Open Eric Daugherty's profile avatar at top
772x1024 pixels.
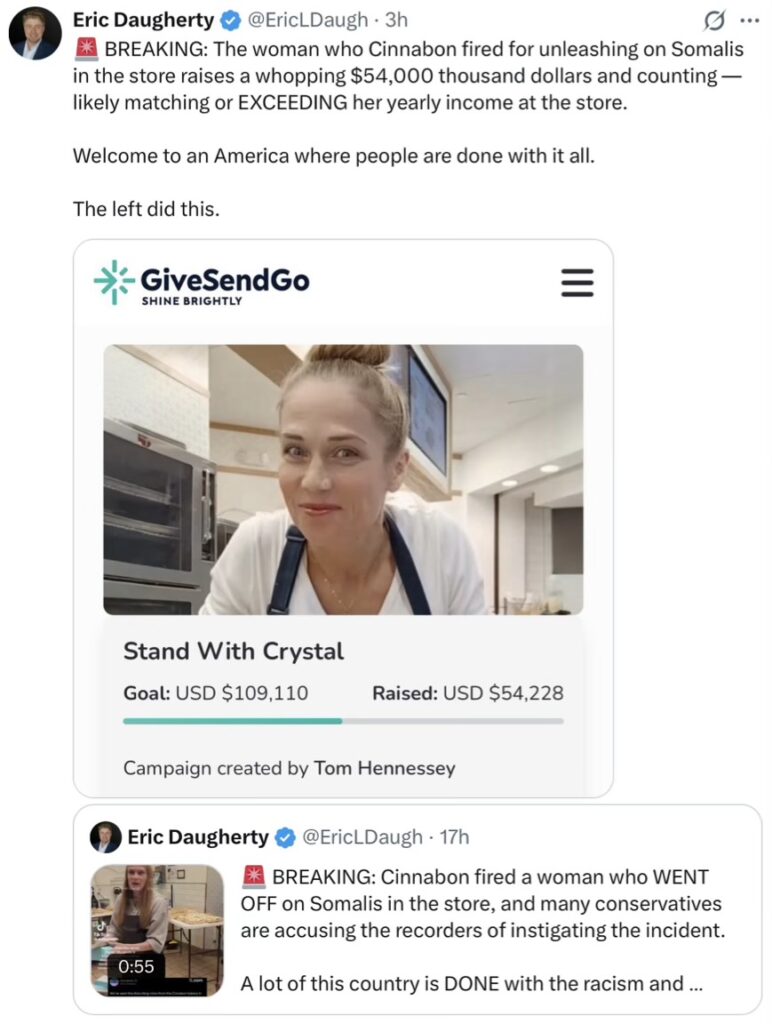[35, 34]
